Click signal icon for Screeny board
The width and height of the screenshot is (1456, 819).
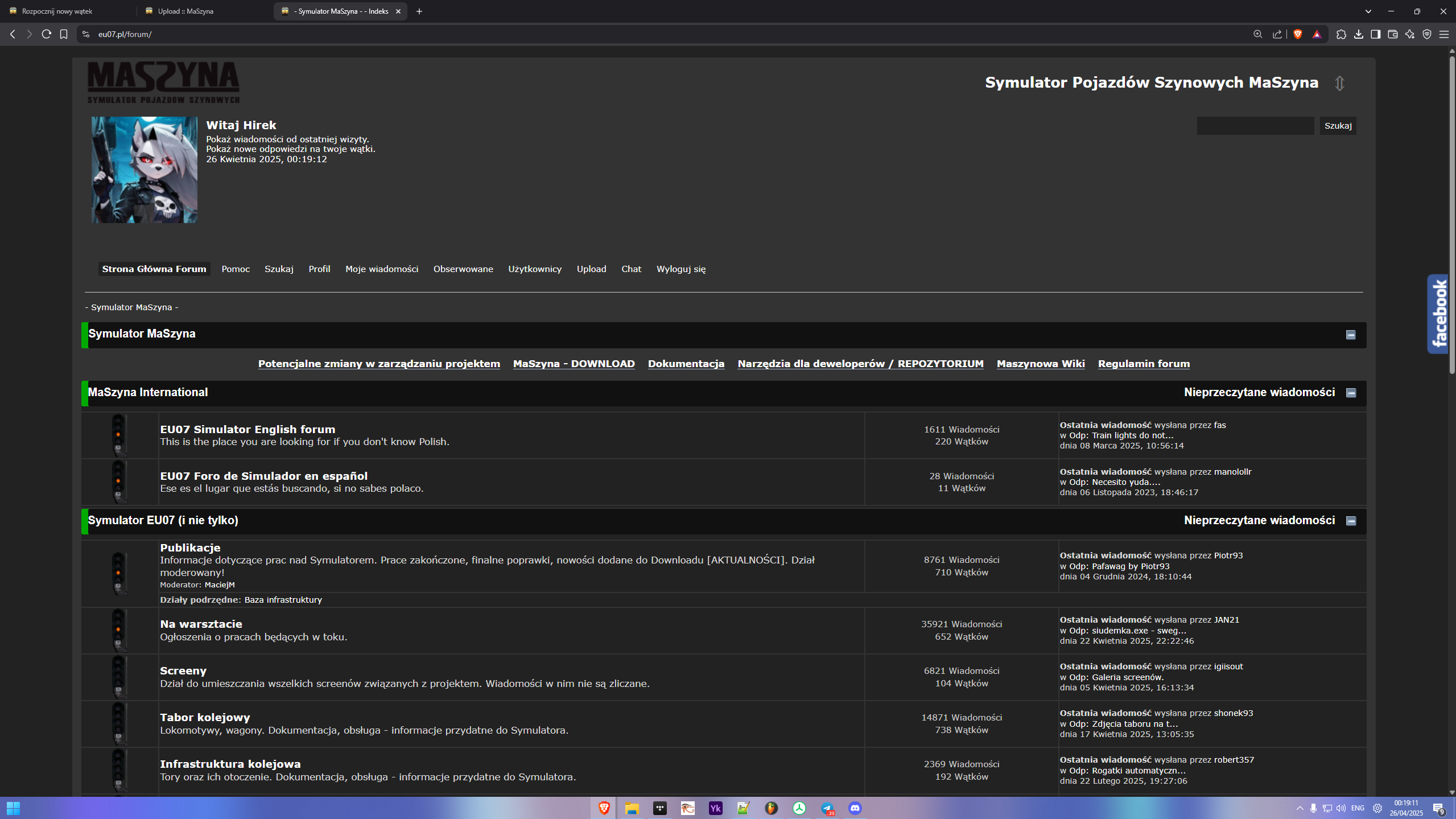coord(118,677)
